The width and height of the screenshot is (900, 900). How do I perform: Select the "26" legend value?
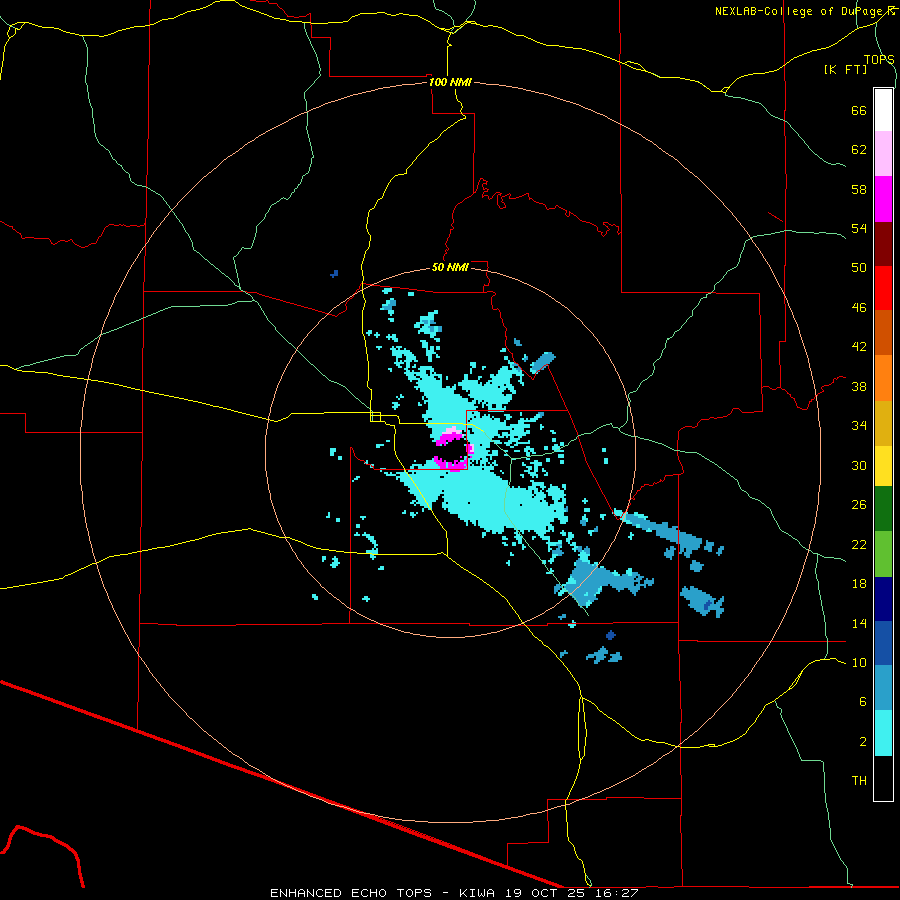(859, 505)
